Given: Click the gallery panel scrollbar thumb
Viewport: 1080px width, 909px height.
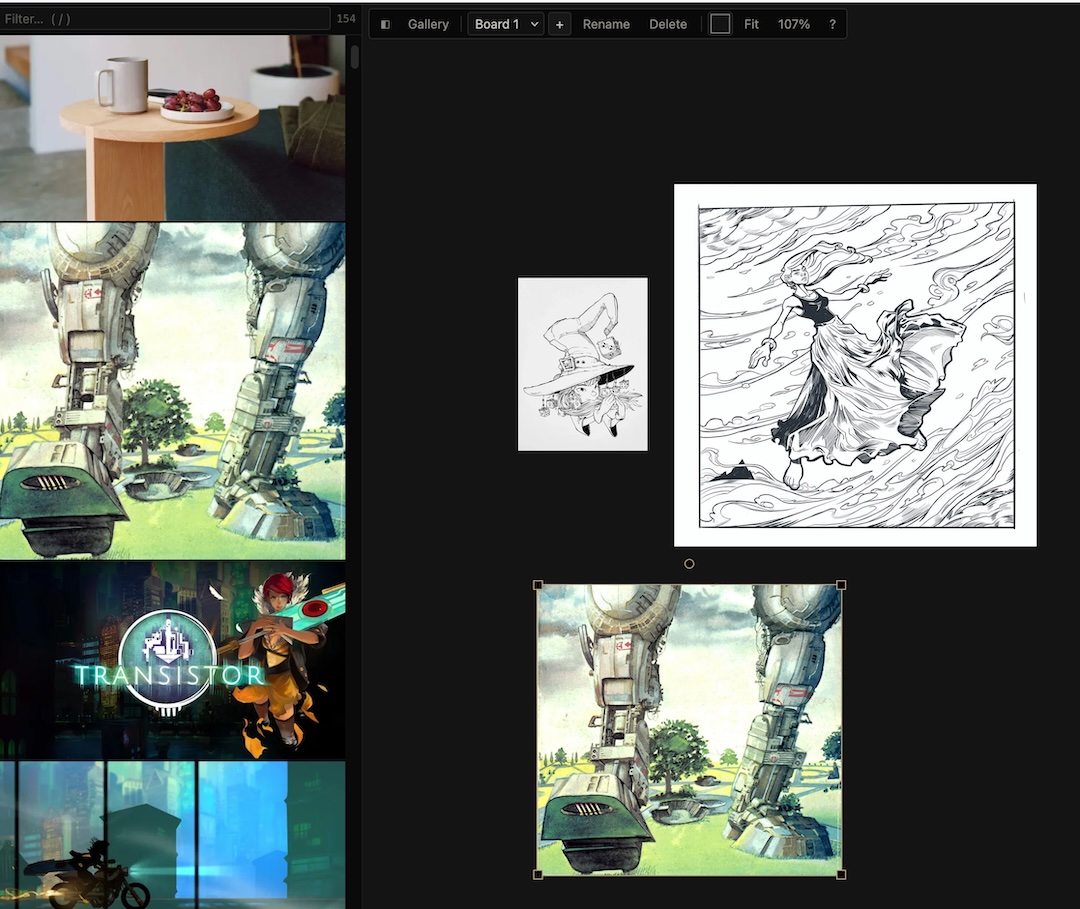Looking at the screenshot, I should tap(355, 56).
